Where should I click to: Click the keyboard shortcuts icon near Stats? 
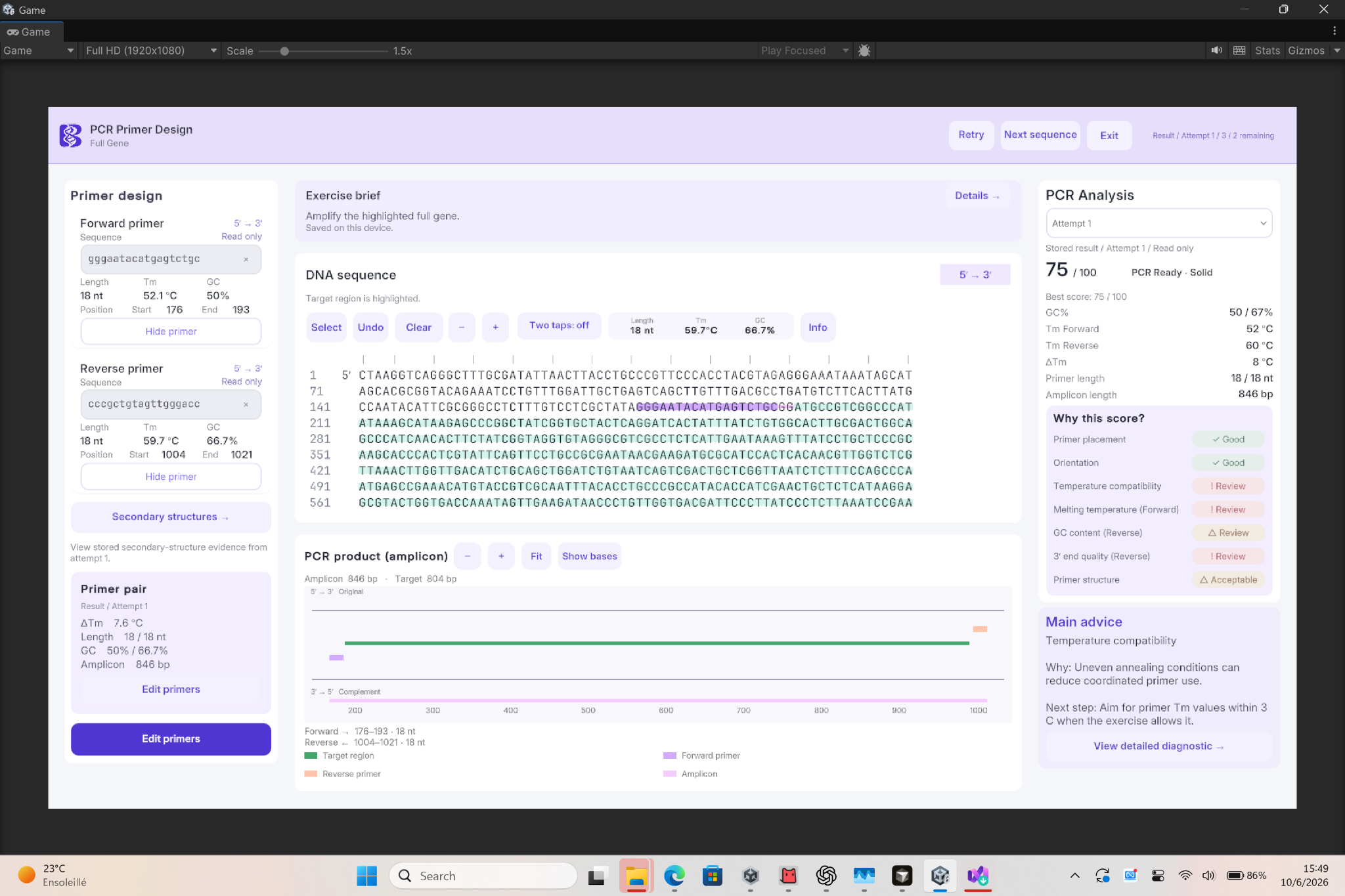pos(1239,51)
